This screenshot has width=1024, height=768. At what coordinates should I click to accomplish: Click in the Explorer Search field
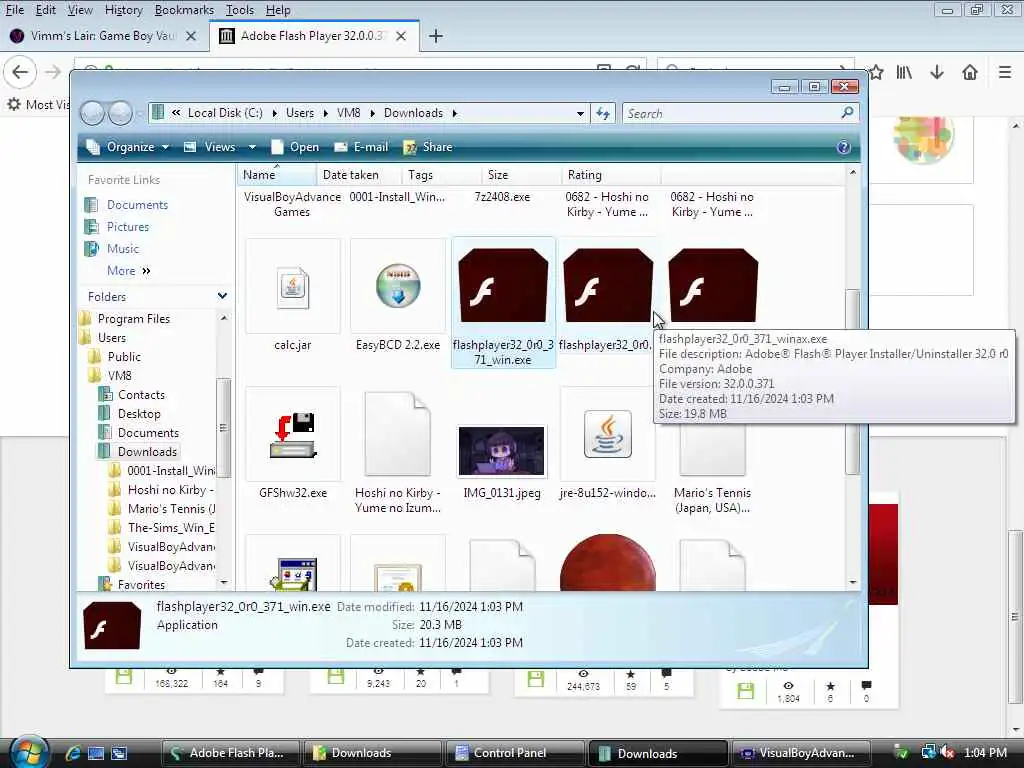(x=731, y=114)
